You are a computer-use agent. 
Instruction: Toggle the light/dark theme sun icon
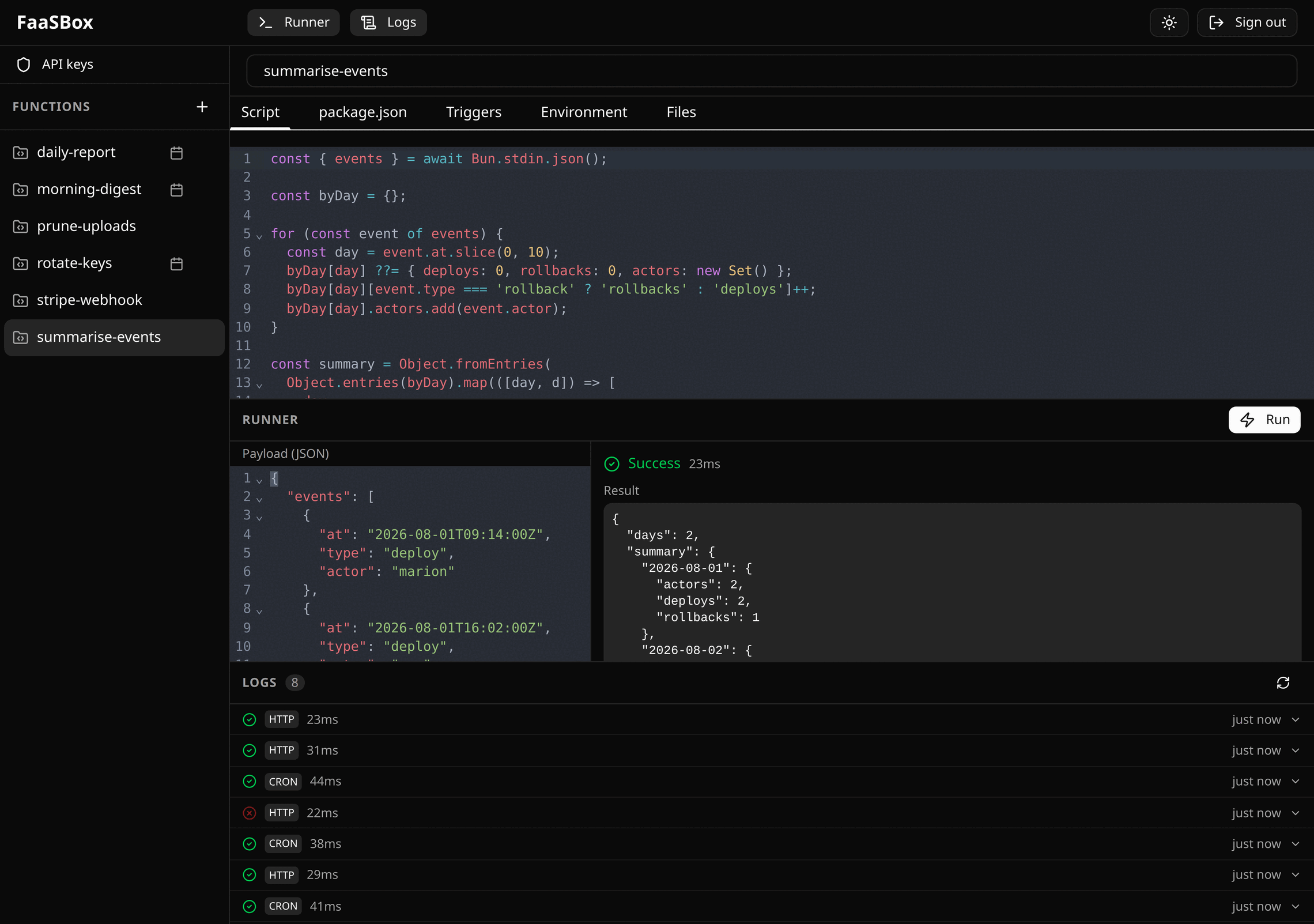click(x=1169, y=22)
